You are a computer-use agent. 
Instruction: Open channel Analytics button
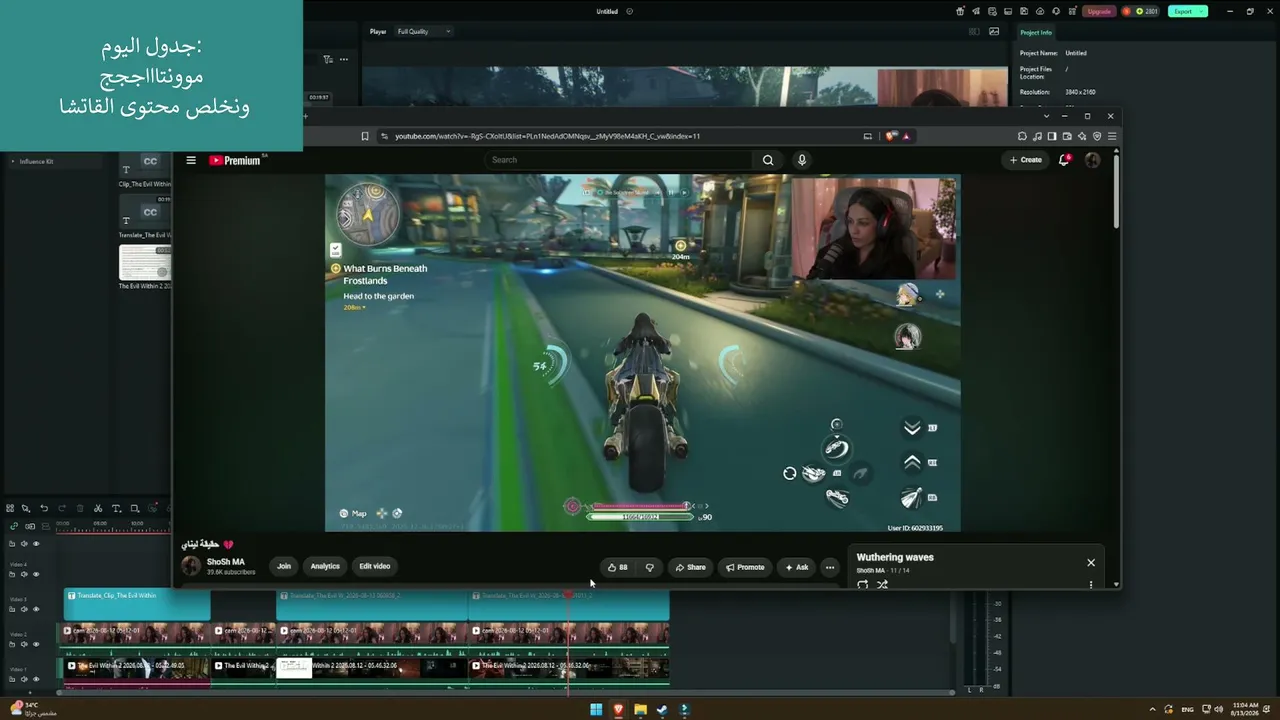tap(325, 567)
